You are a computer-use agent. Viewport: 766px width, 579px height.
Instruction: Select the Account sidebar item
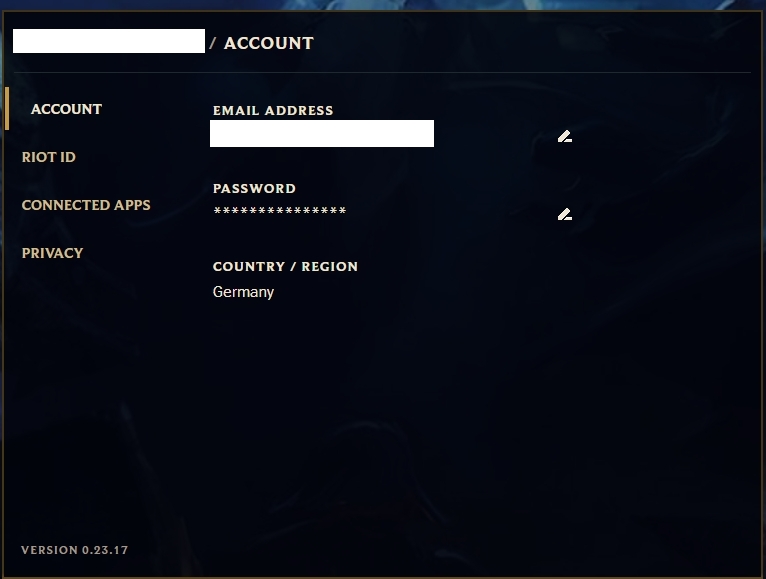pyautogui.click(x=66, y=109)
